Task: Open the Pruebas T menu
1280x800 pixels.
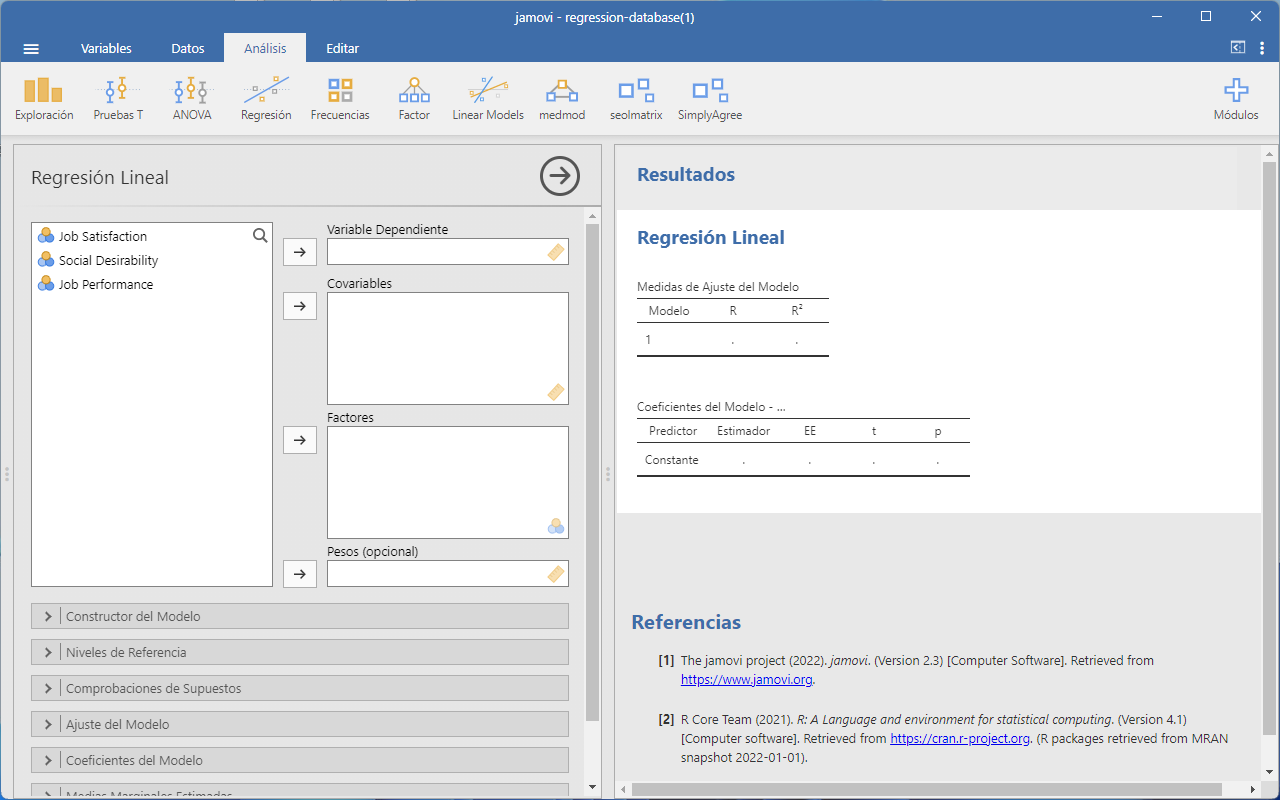Action: click(x=118, y=99)
